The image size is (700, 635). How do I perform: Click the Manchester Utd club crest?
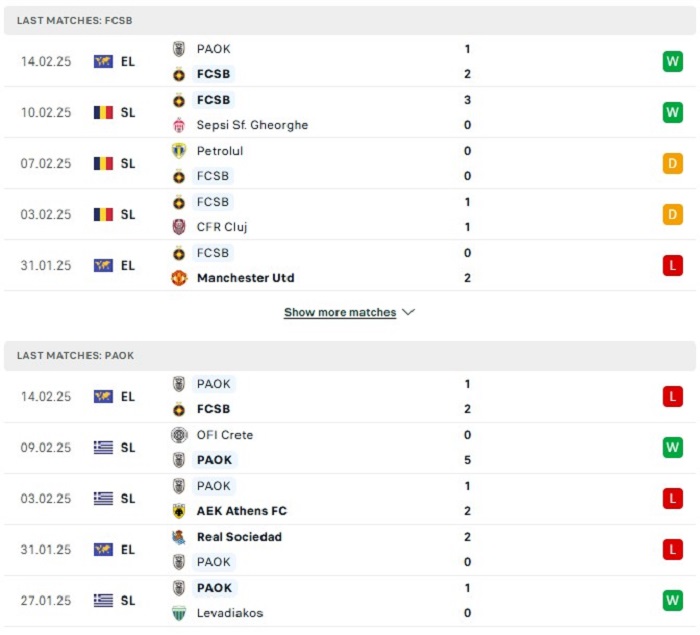coord(179,278)
